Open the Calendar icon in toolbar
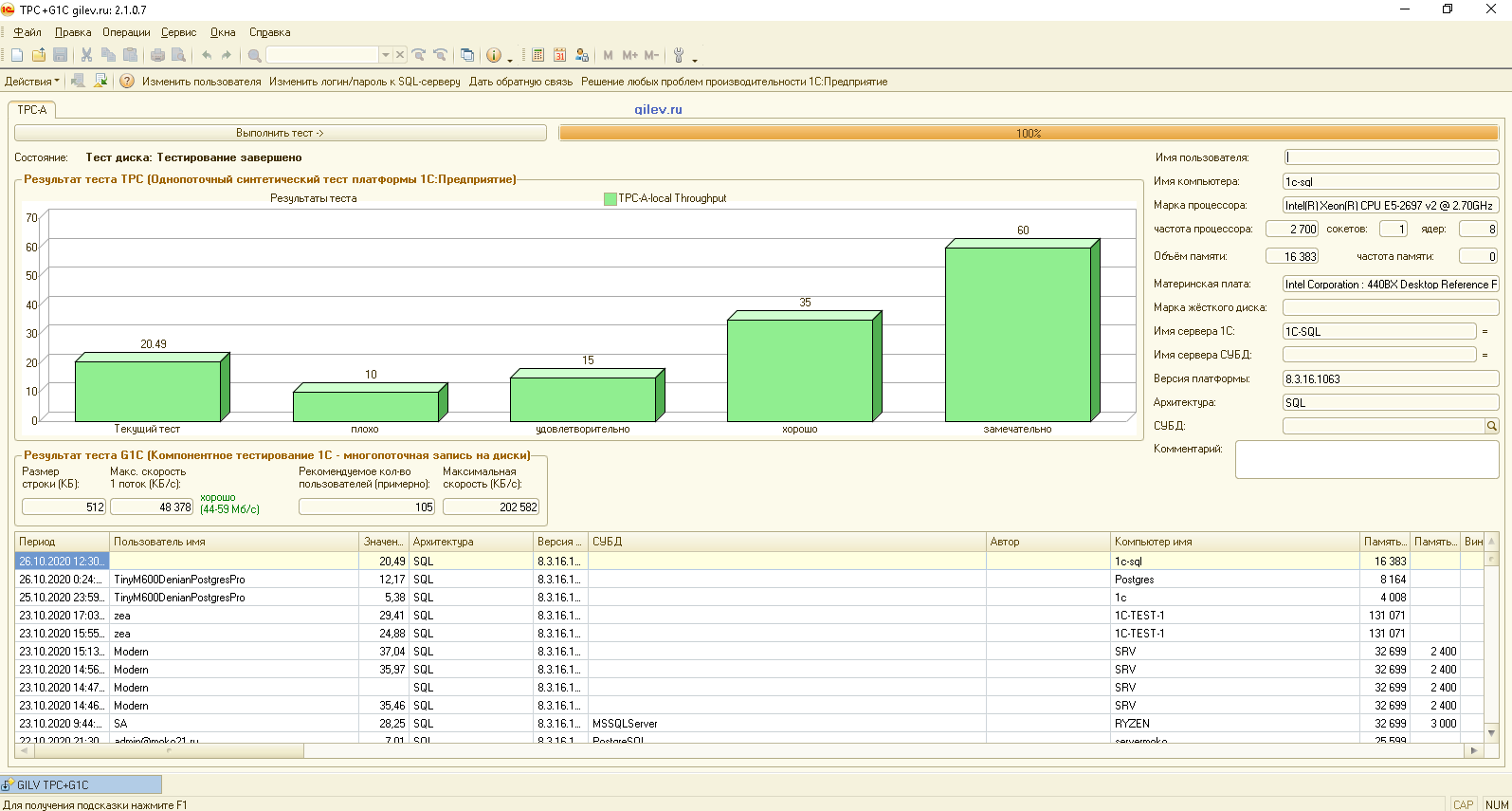Screen dimensions: 1512x811 click(x=559, y=55)
